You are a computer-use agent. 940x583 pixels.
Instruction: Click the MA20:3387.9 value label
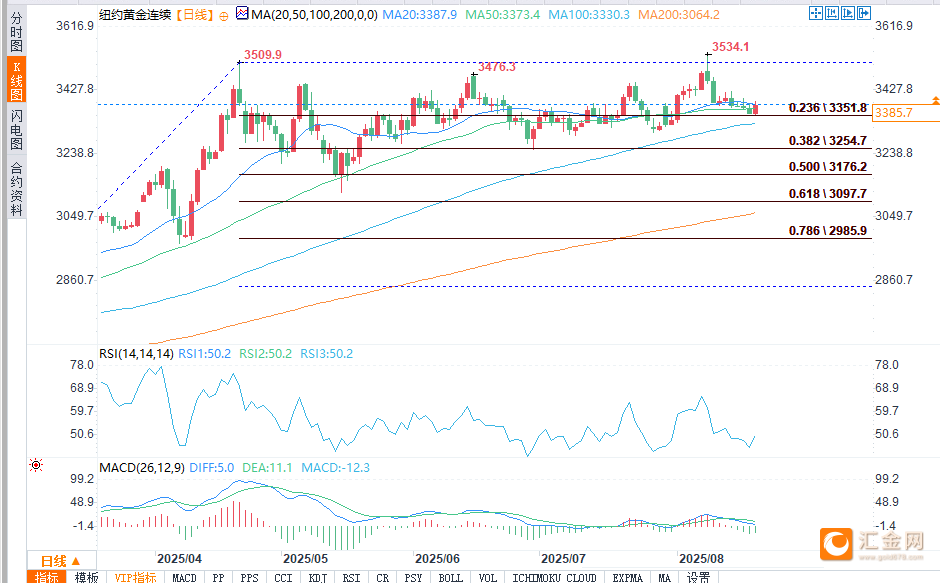coord(420,14)
